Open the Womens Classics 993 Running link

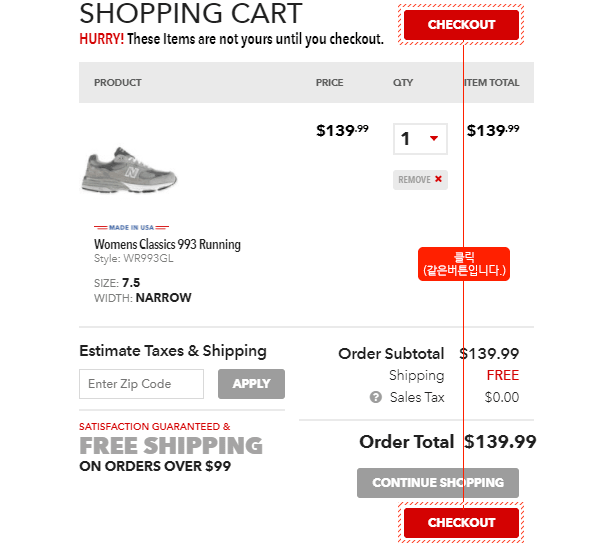pos(167,244)
